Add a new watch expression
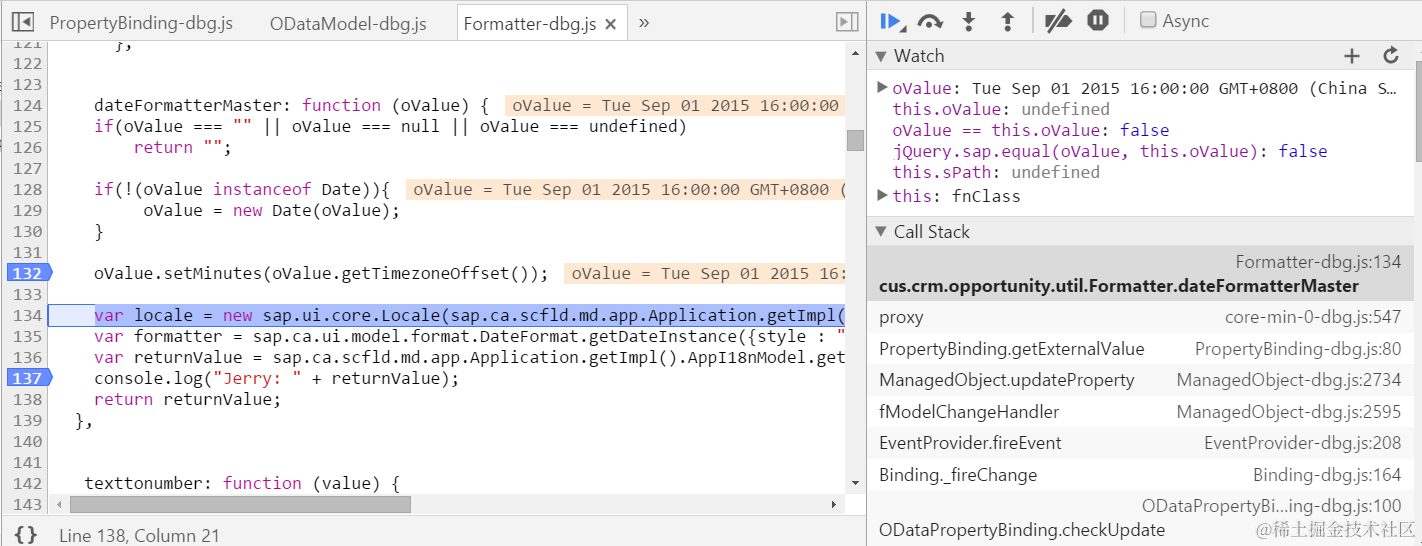1422x546 pixels. click(1352, 56)
